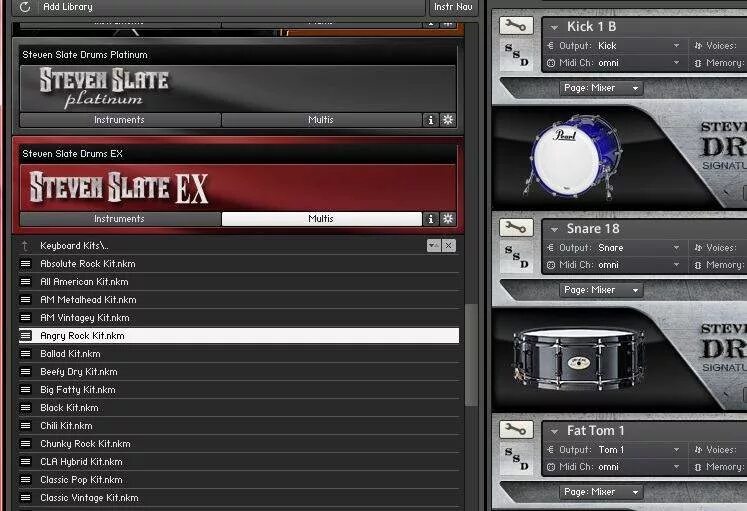Open Multis tab of Steven Slate Drums Platinum
The width and height of the screenshot is (747, 511).
(x=322, y=120)
